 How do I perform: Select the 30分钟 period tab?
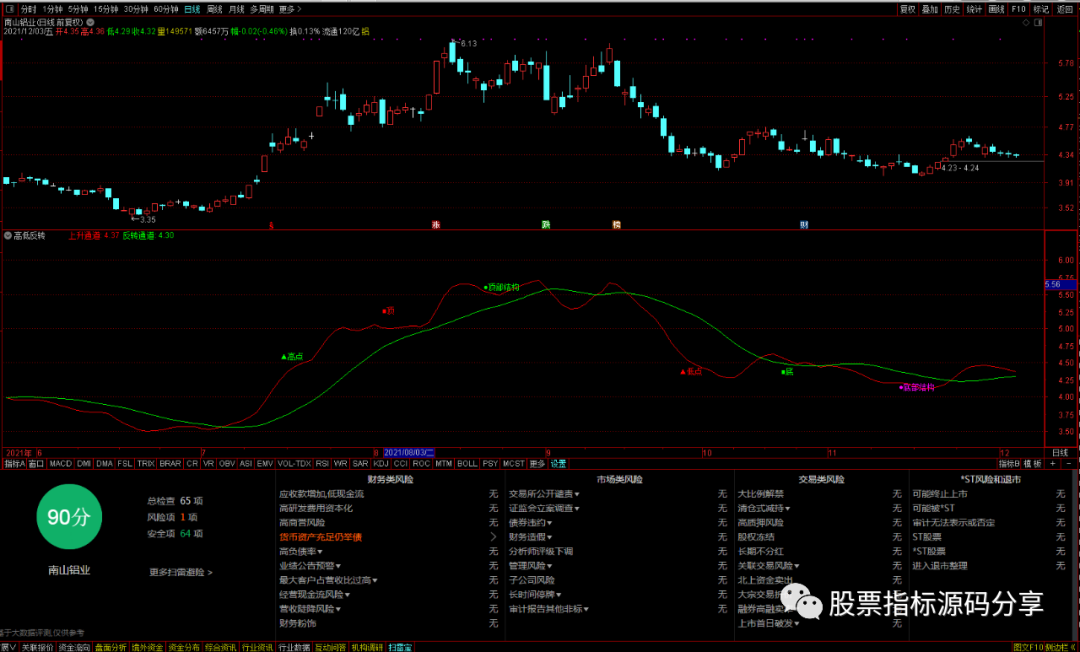click(x=136, y=9)
